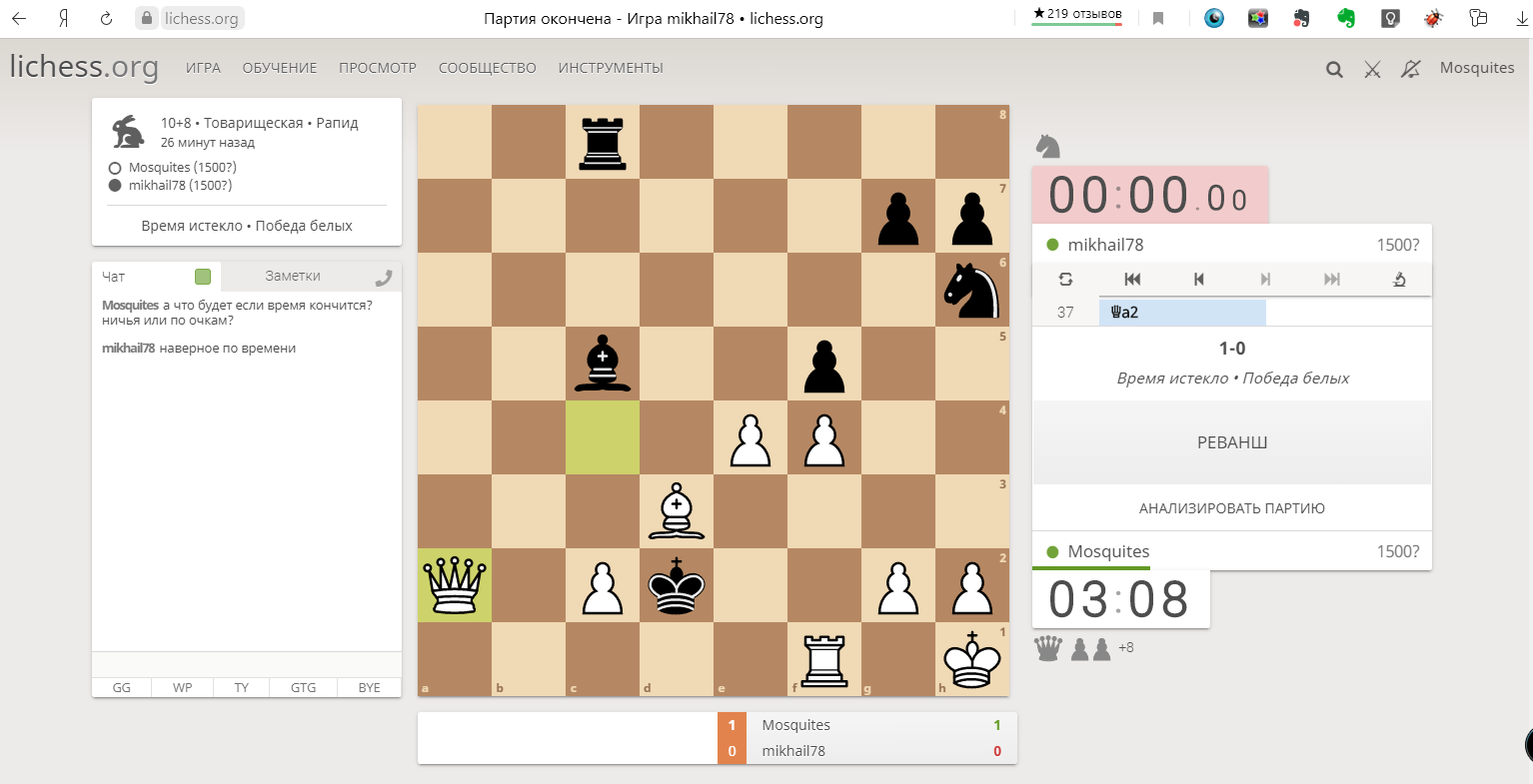Expand the ИНСТРУМЕНТЫ menu

coord(611,68)
